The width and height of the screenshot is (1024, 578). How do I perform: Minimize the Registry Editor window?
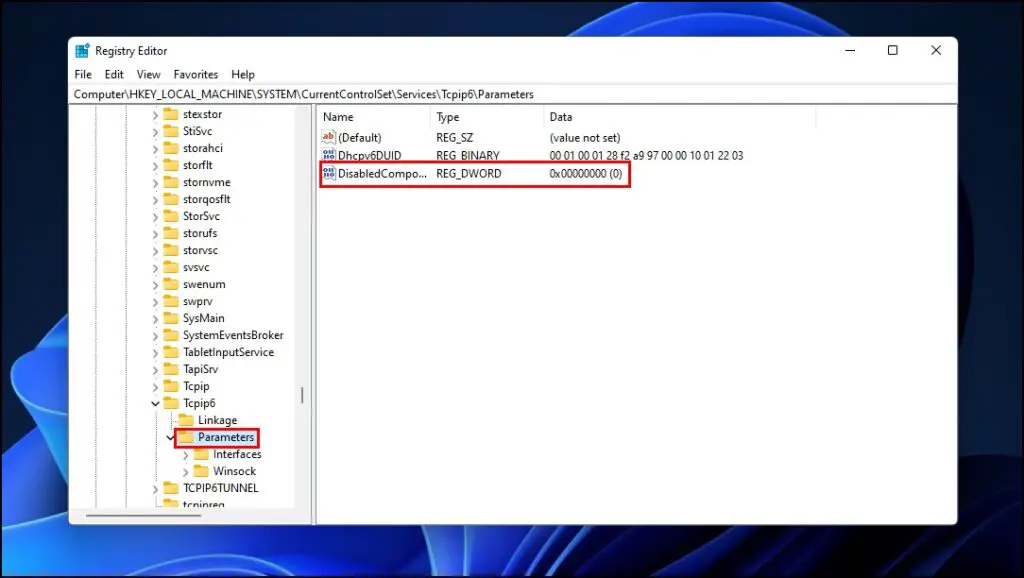850,50
